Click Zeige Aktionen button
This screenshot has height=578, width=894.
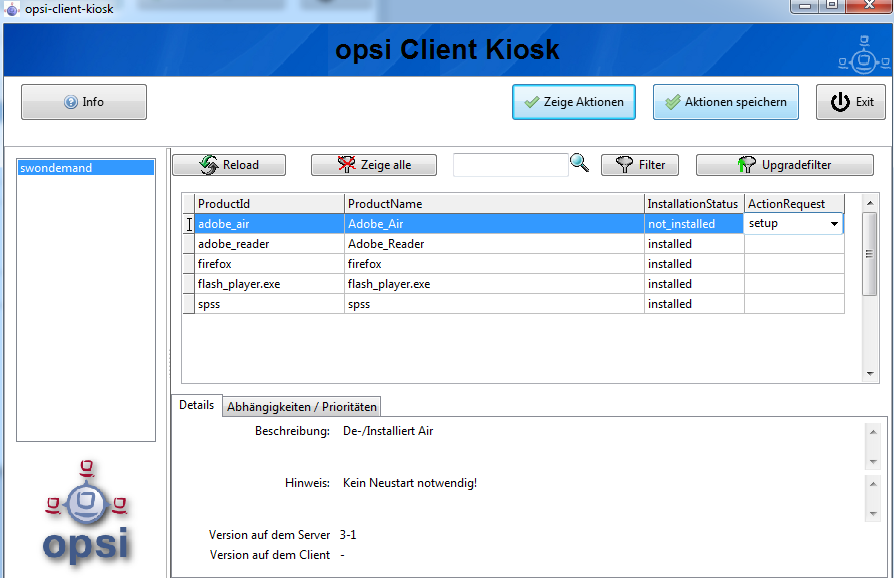pyautogui.click(x=574, y=102)
